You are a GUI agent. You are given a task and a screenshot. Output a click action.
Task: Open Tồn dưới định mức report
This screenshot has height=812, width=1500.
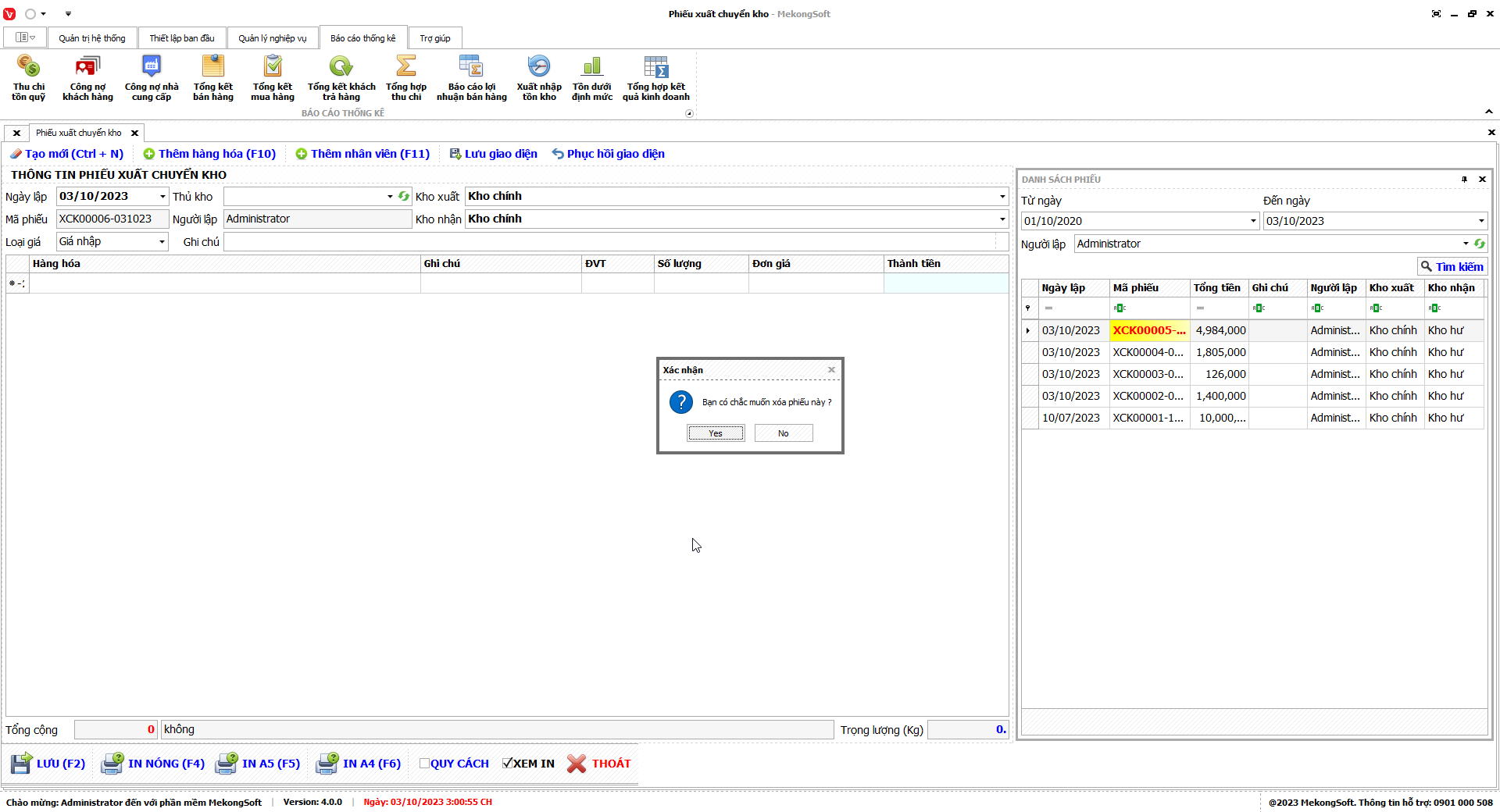pos(591,78)
